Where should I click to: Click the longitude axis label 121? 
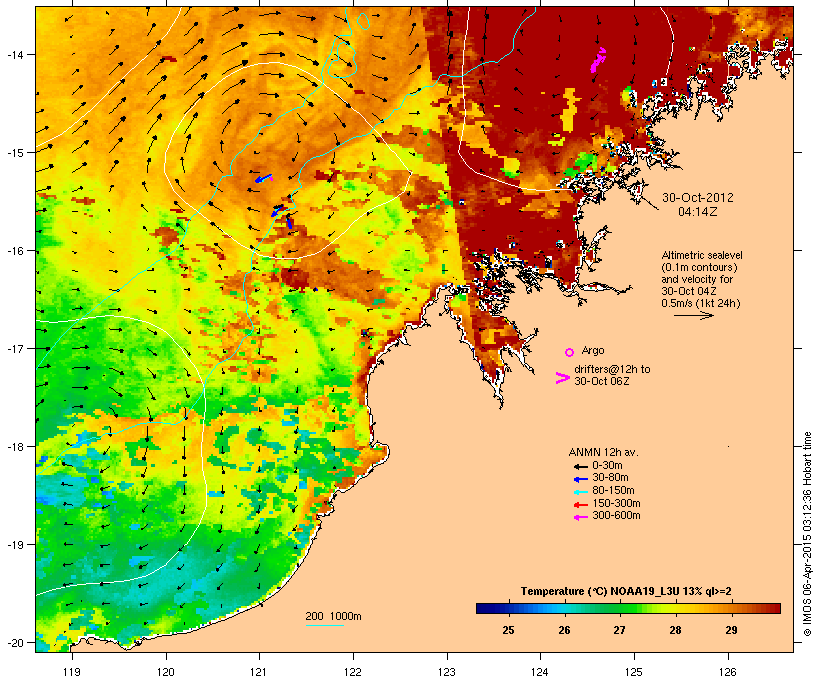point(259,672)
